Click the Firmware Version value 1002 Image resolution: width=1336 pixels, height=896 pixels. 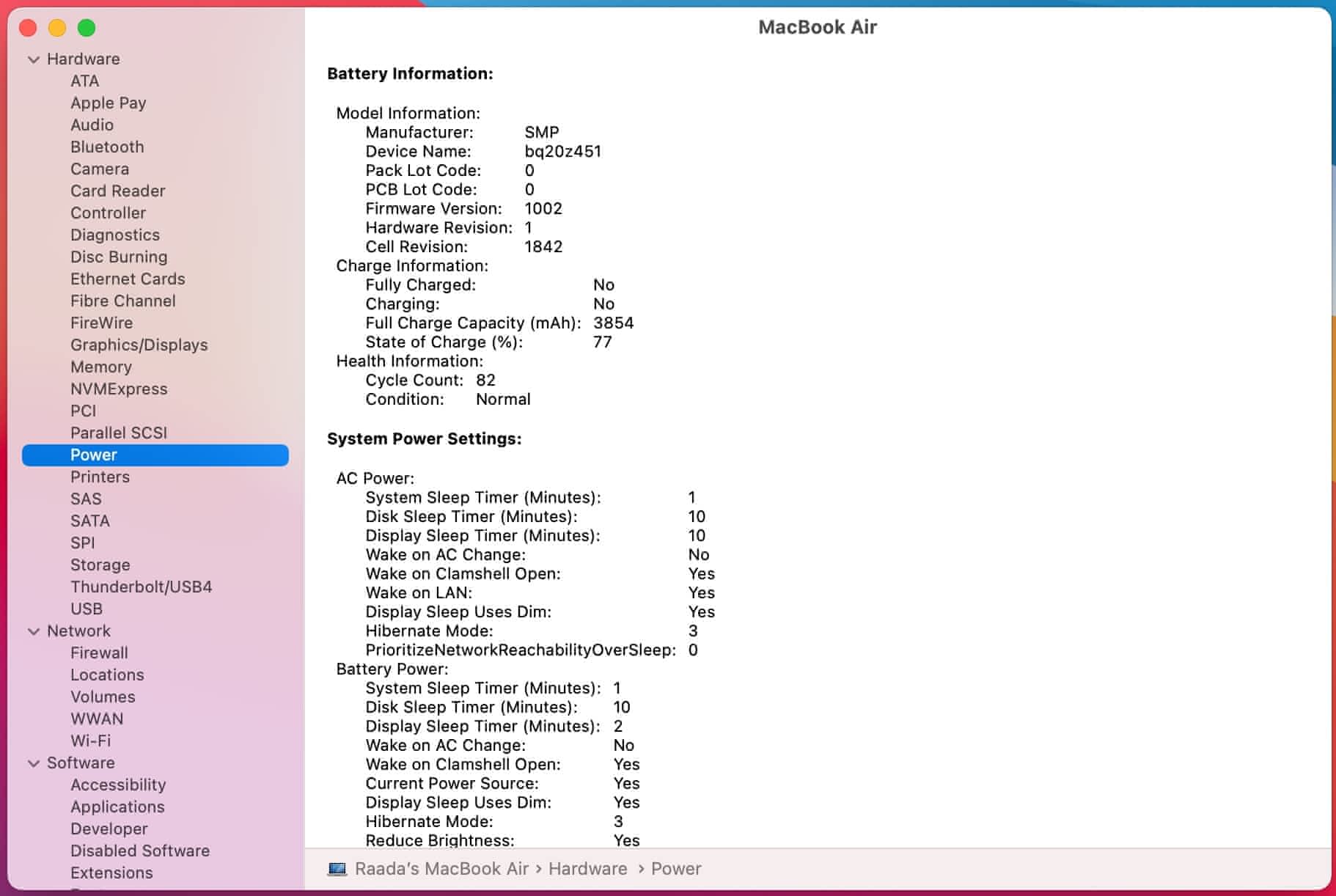click(x=543, y=208)
